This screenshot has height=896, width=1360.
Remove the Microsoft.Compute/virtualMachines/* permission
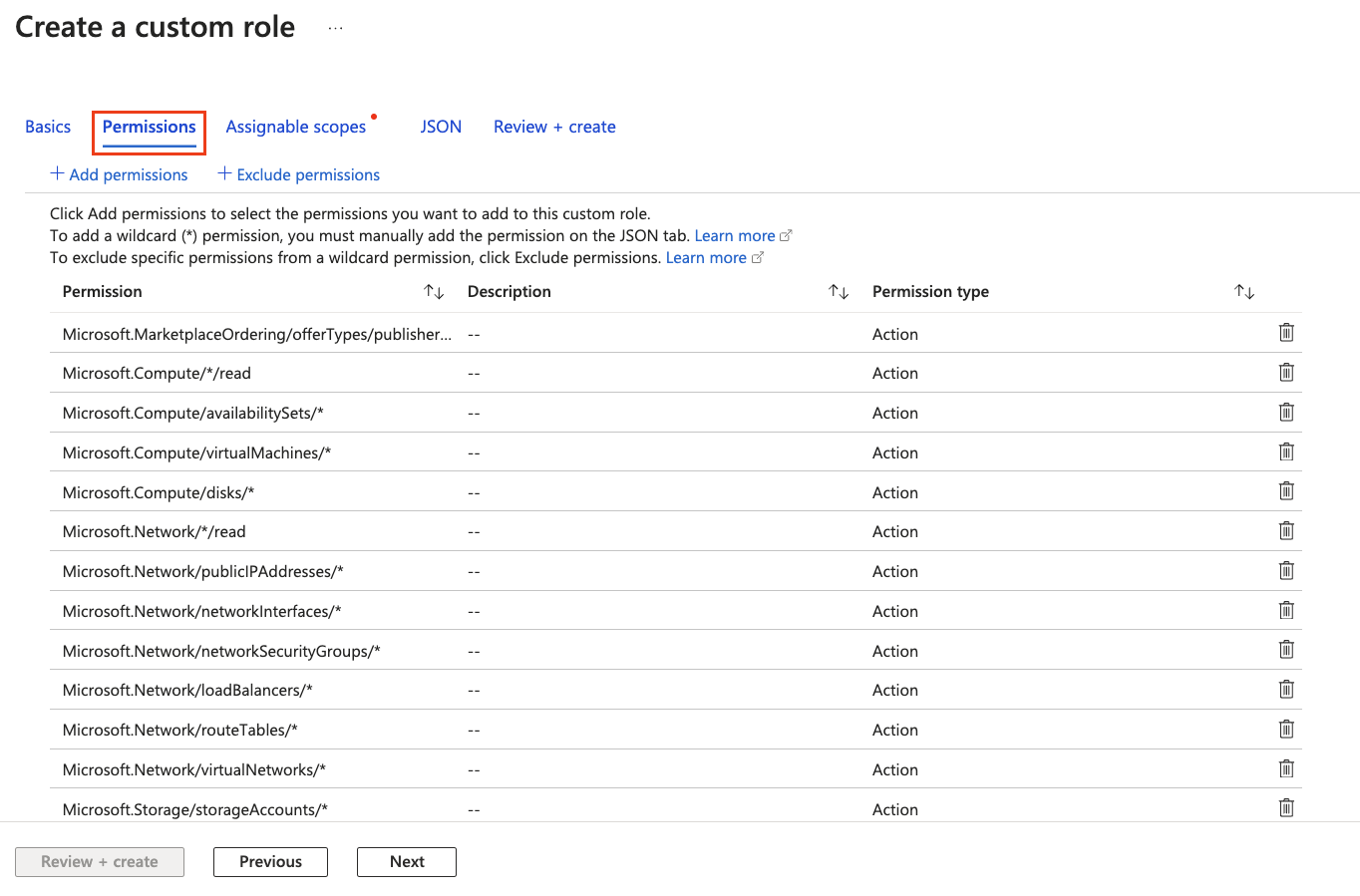1286,452
